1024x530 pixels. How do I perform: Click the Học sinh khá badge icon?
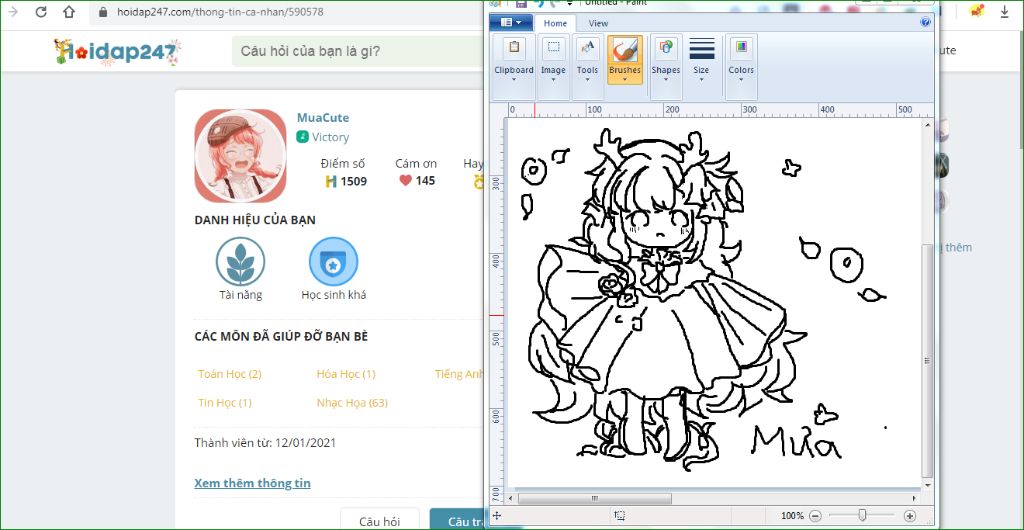[333, 261]
